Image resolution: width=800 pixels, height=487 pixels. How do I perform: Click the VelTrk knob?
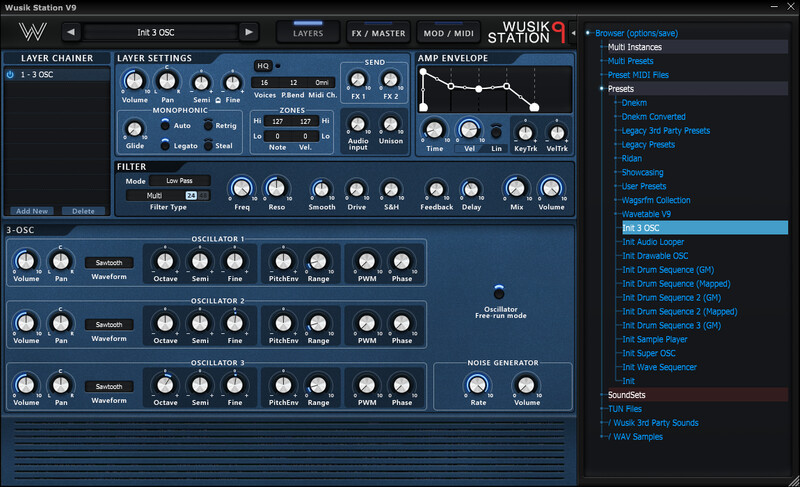(x=557, y=133)
